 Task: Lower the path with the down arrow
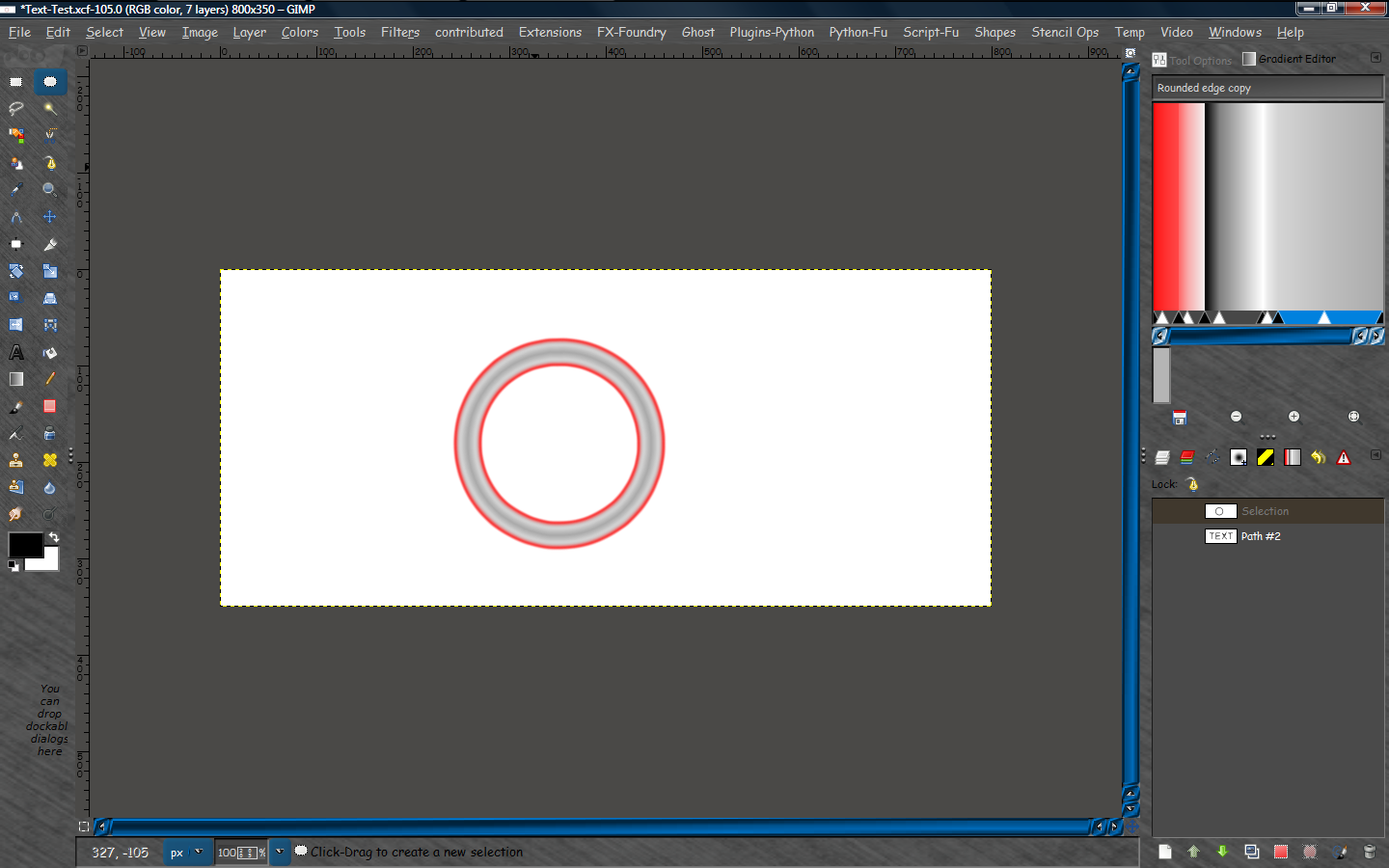(x=1222, y=852)
